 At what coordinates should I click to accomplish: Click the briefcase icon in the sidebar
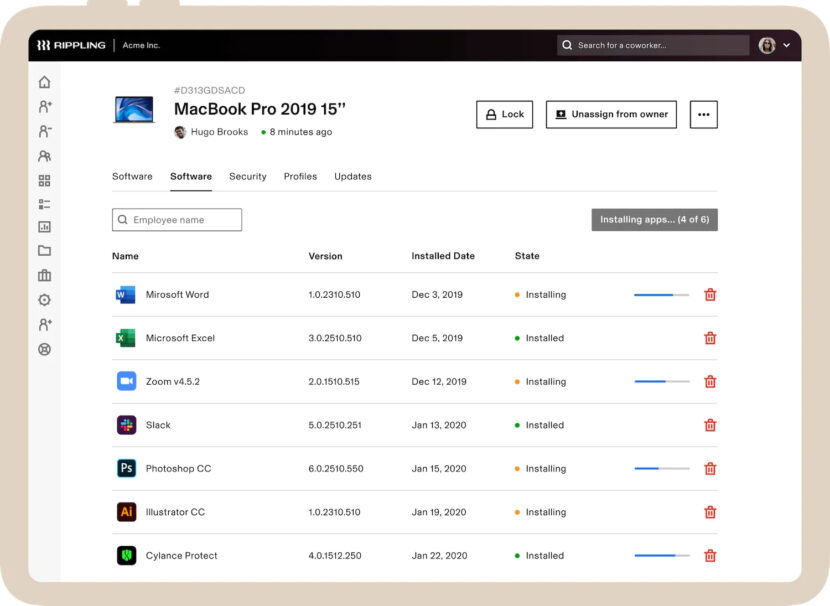point(44,275)
